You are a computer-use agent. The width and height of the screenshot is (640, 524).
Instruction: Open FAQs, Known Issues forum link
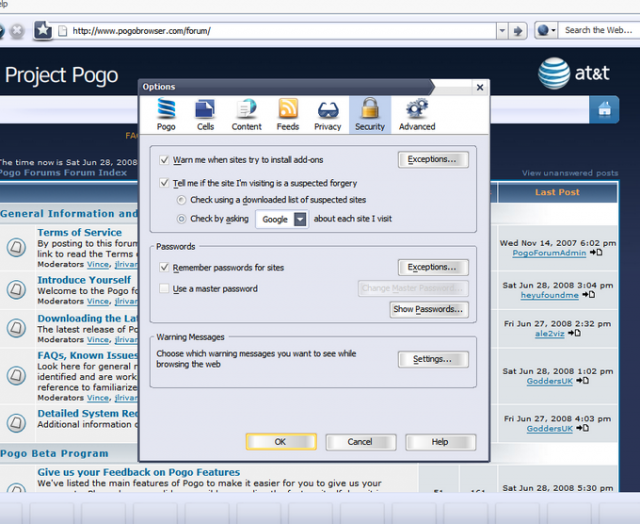(88, 355)
